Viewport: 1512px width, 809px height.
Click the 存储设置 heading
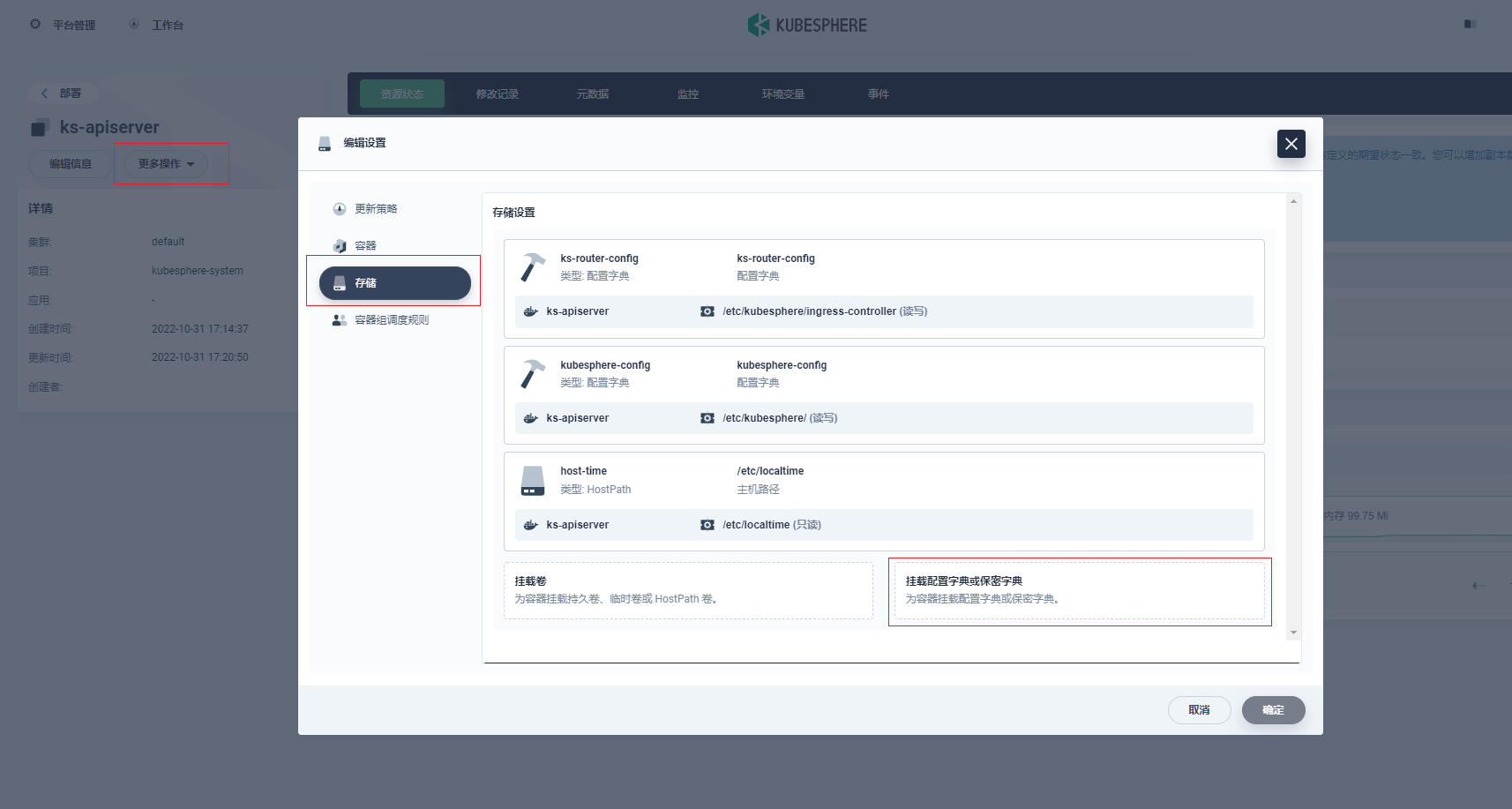click(513, 213)
